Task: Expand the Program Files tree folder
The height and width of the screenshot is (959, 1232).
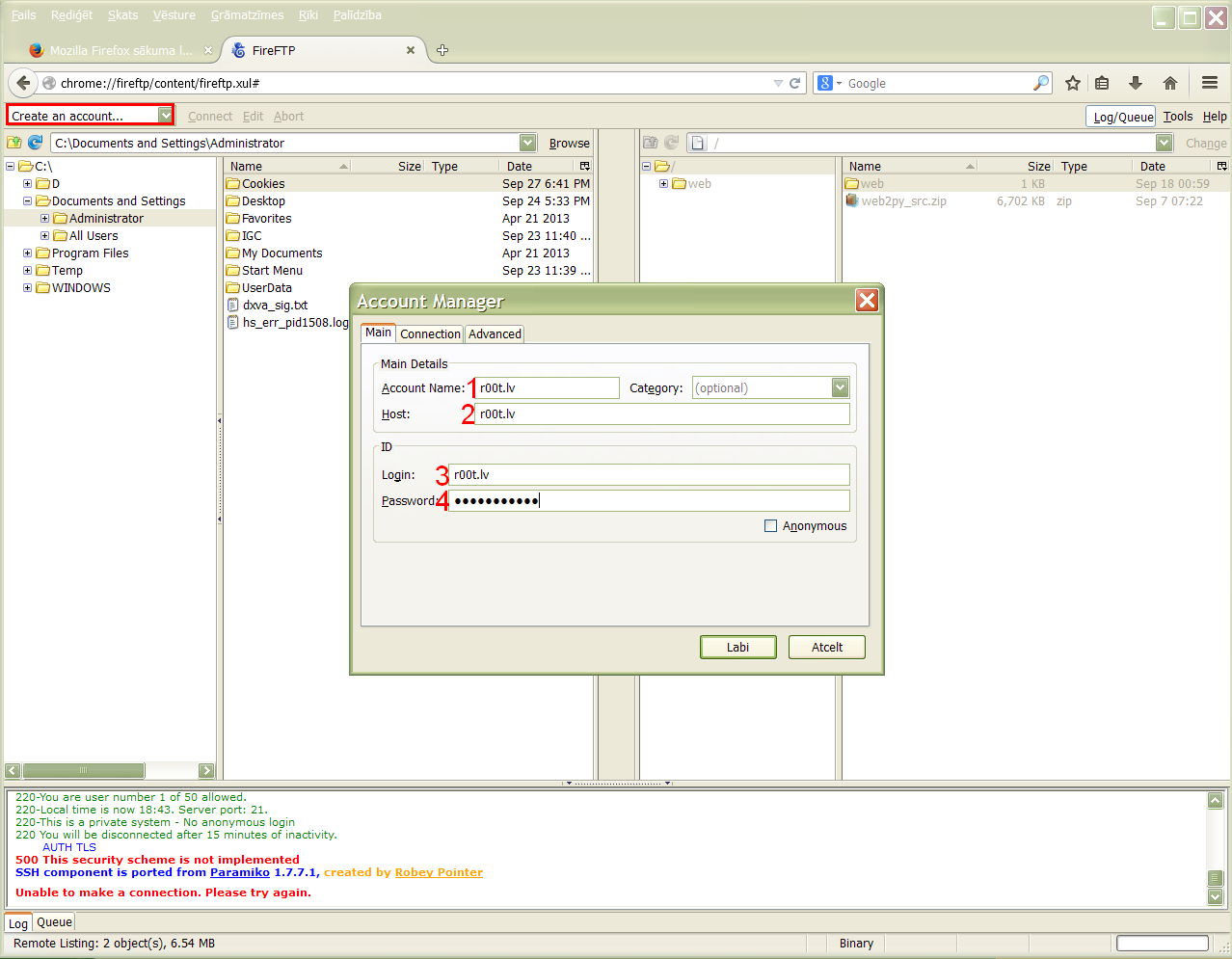Action: coord(28,253)
